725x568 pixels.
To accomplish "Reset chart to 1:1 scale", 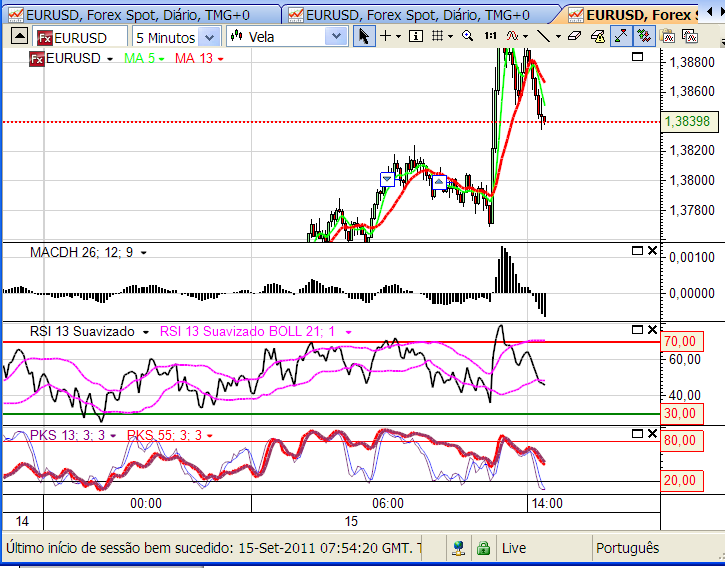I will pyautogui.click(x=490, y=36).
